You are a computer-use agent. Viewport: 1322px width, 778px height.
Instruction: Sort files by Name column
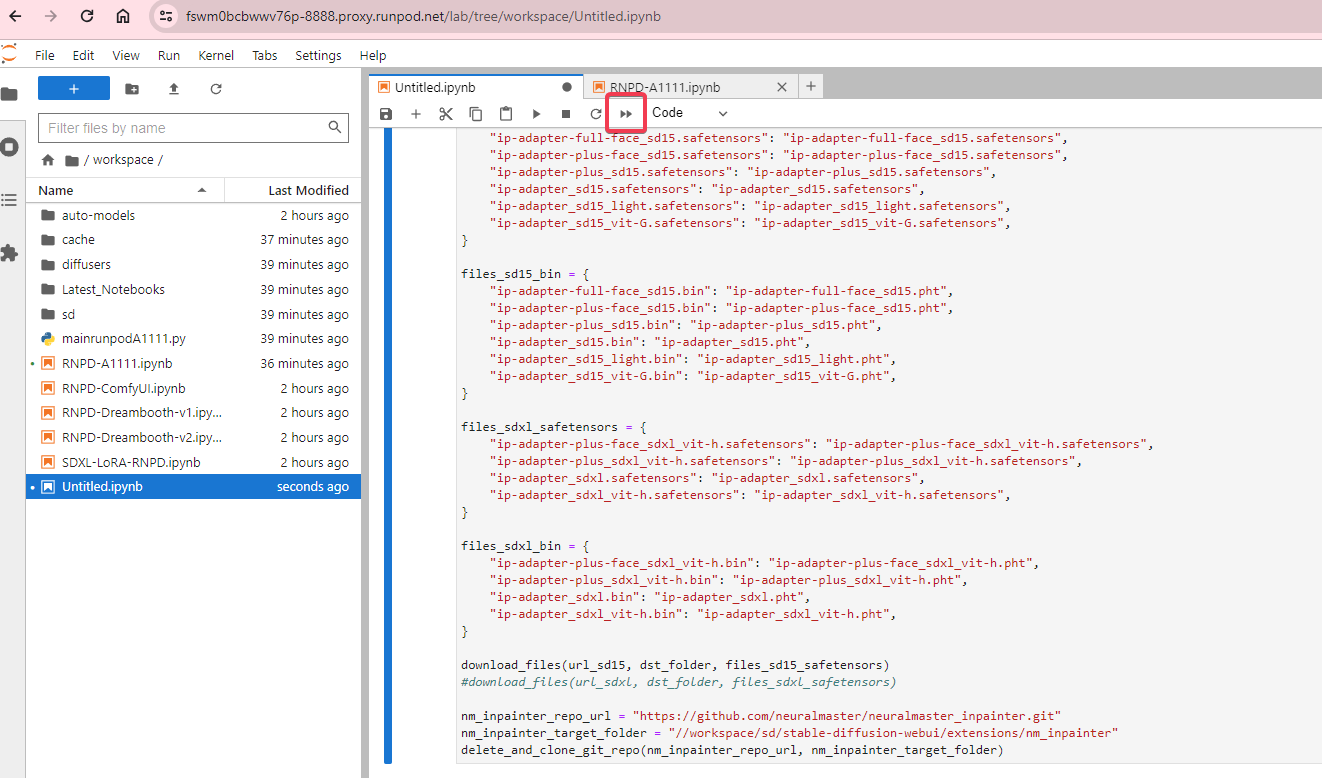124,190
